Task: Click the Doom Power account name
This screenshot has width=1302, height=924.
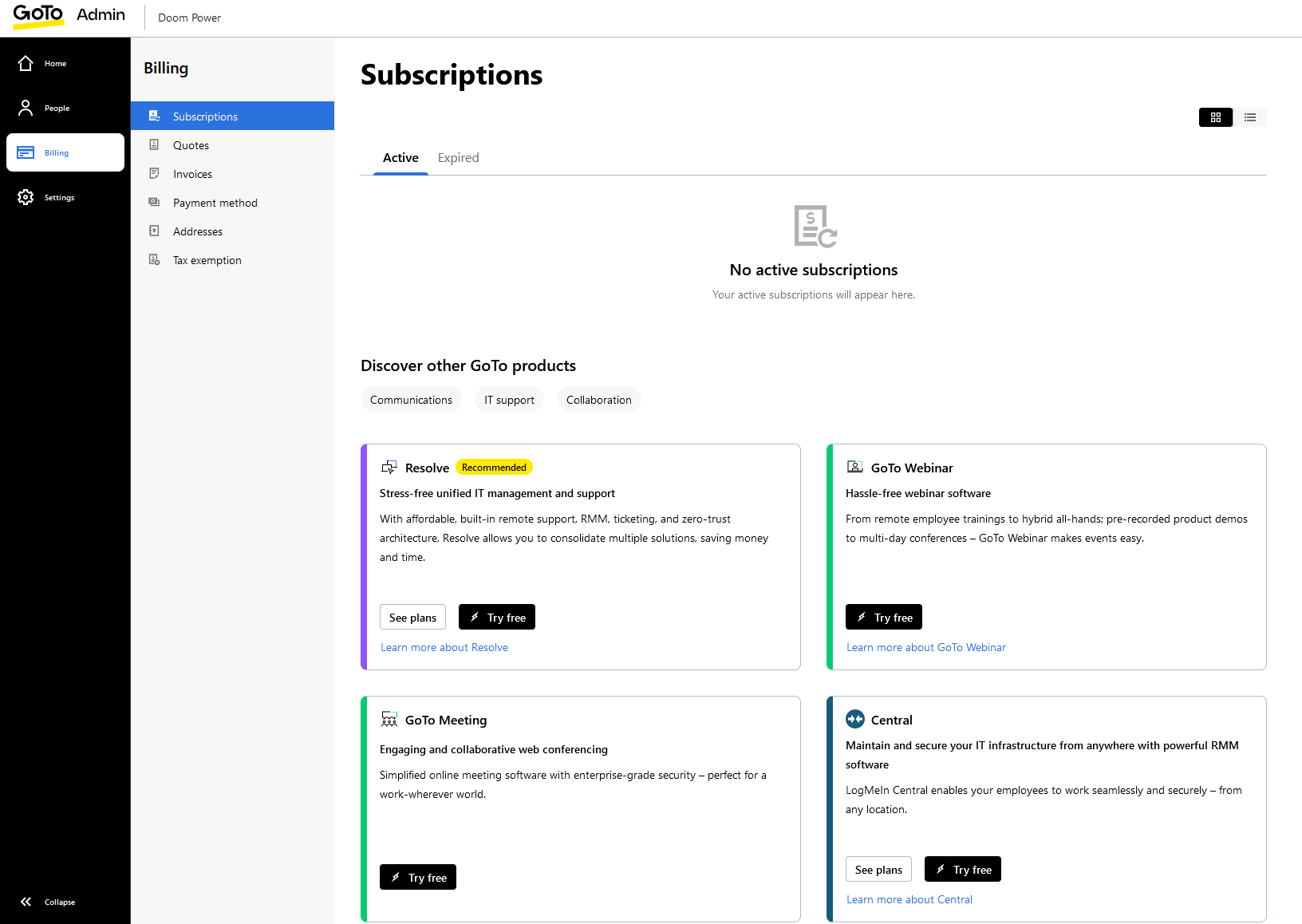Action: (x=189, y=18)
